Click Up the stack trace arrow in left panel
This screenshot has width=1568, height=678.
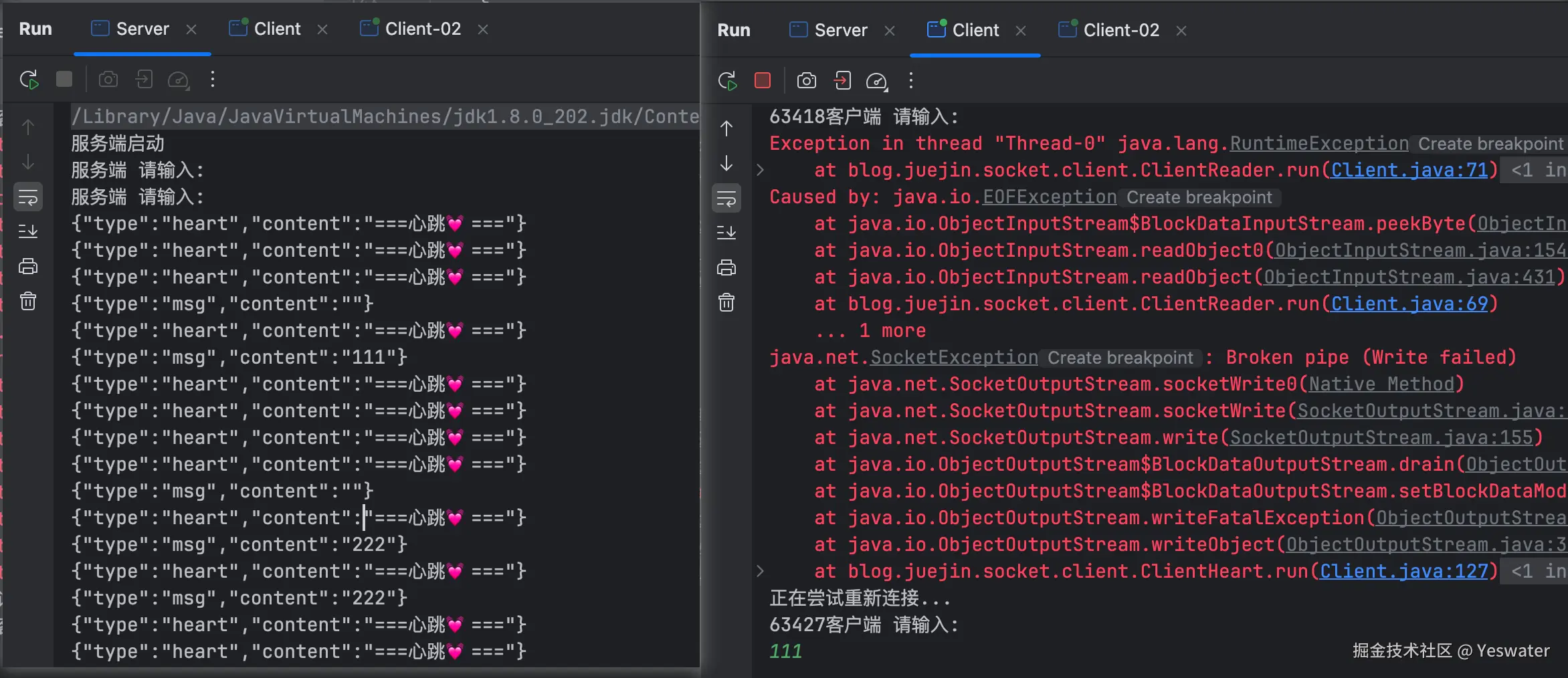28,127
